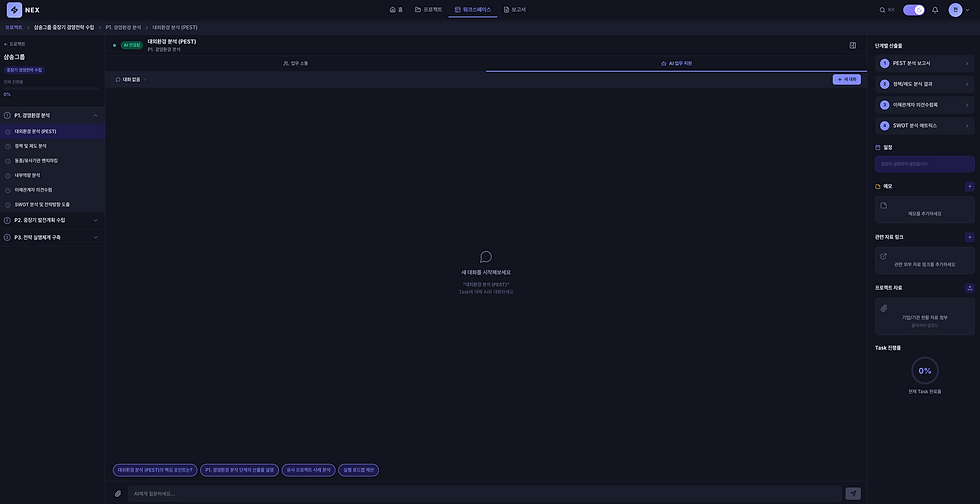Collapse the P1. 경영환경 분석 section chevron
Screen dimensions: 980x504
96,116
